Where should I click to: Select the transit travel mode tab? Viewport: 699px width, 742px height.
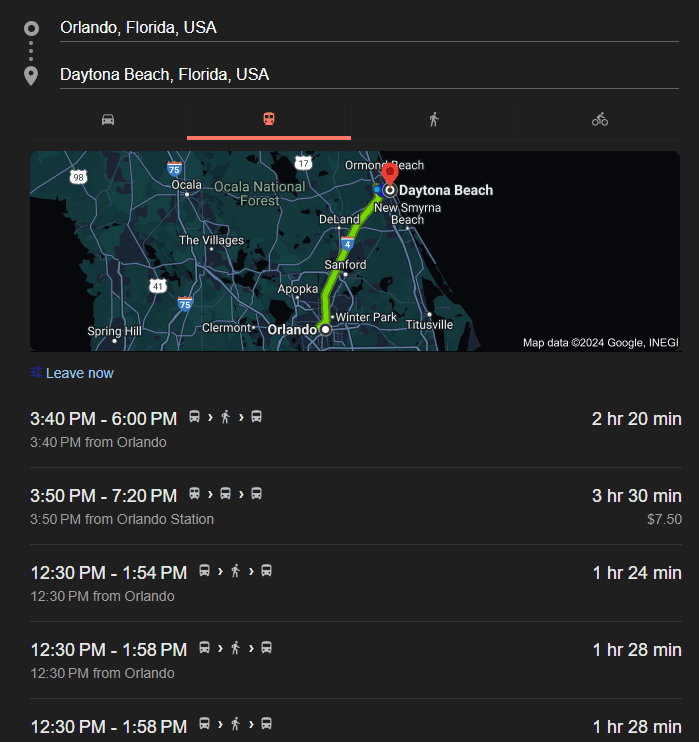[x=269, y=120]
